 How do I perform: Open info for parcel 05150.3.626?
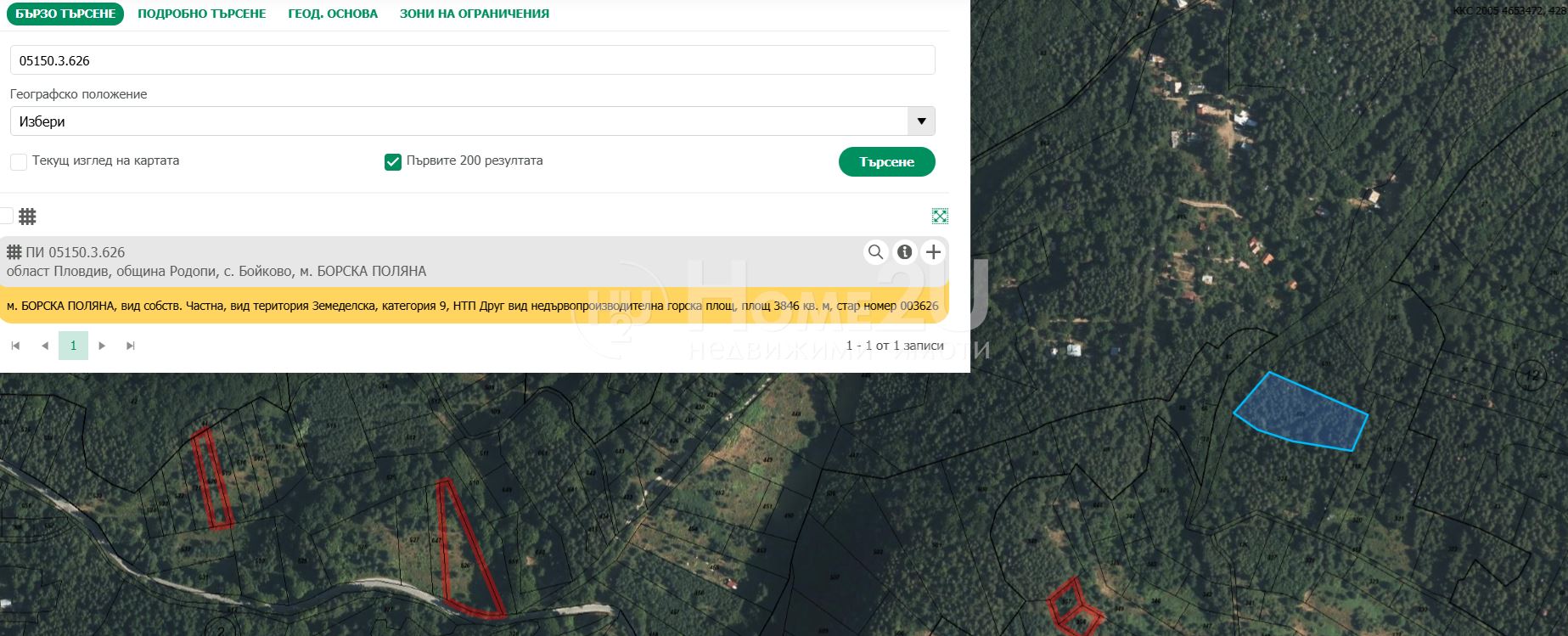(x=905, y=251)
